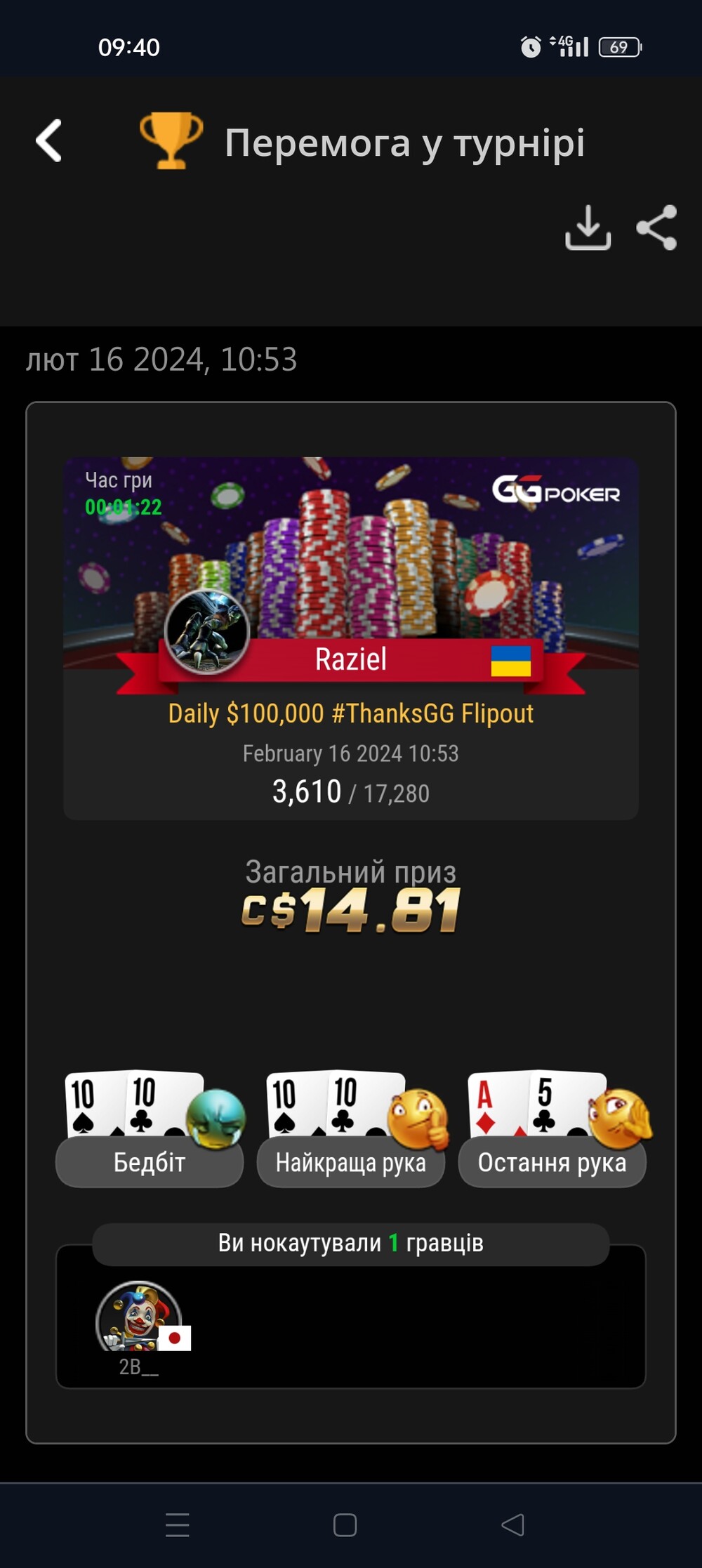Click the Ukraine flag on the banner
The image size is (702, 1568).
coord(511,661)
